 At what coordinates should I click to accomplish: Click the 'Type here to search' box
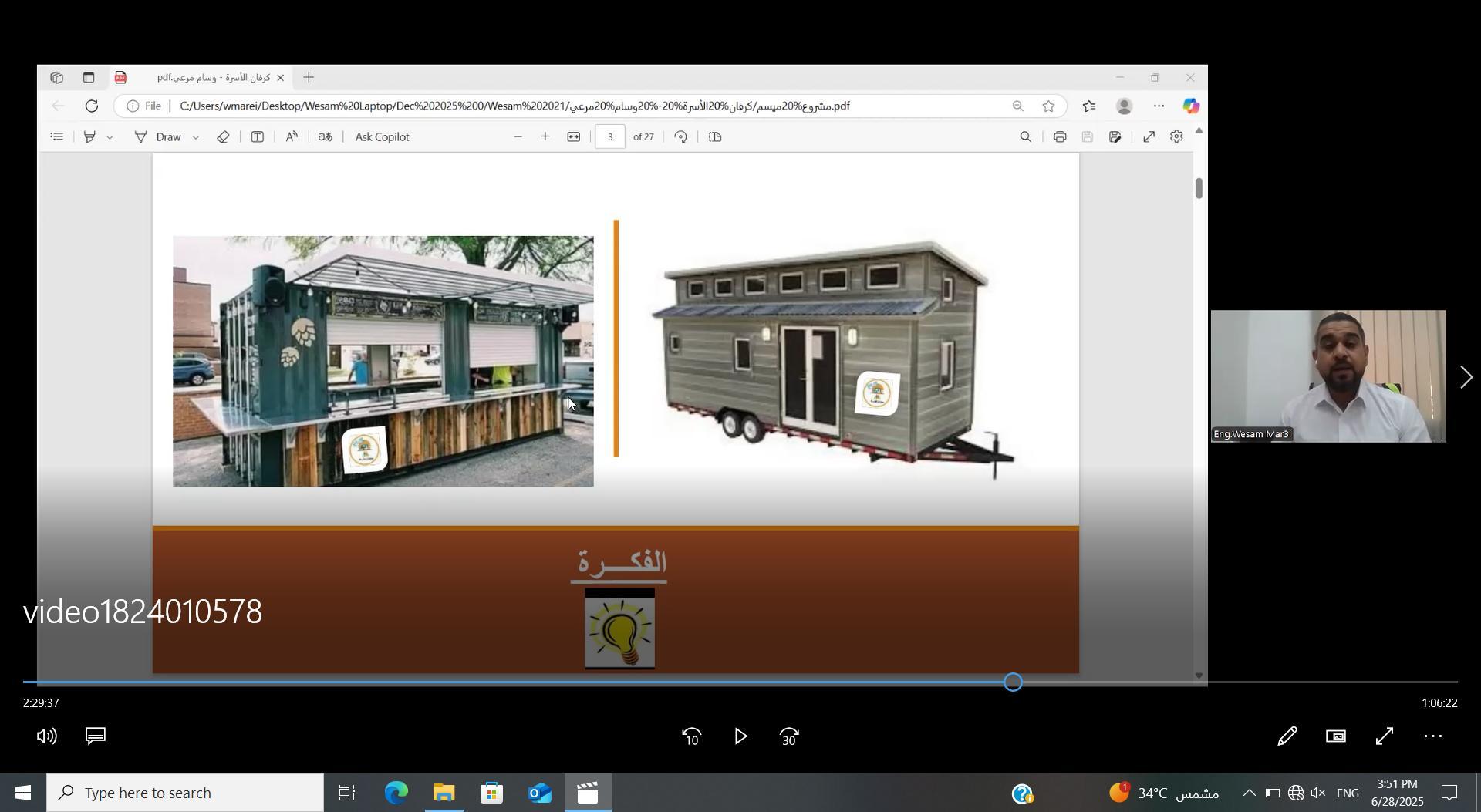tap(185, 793)
